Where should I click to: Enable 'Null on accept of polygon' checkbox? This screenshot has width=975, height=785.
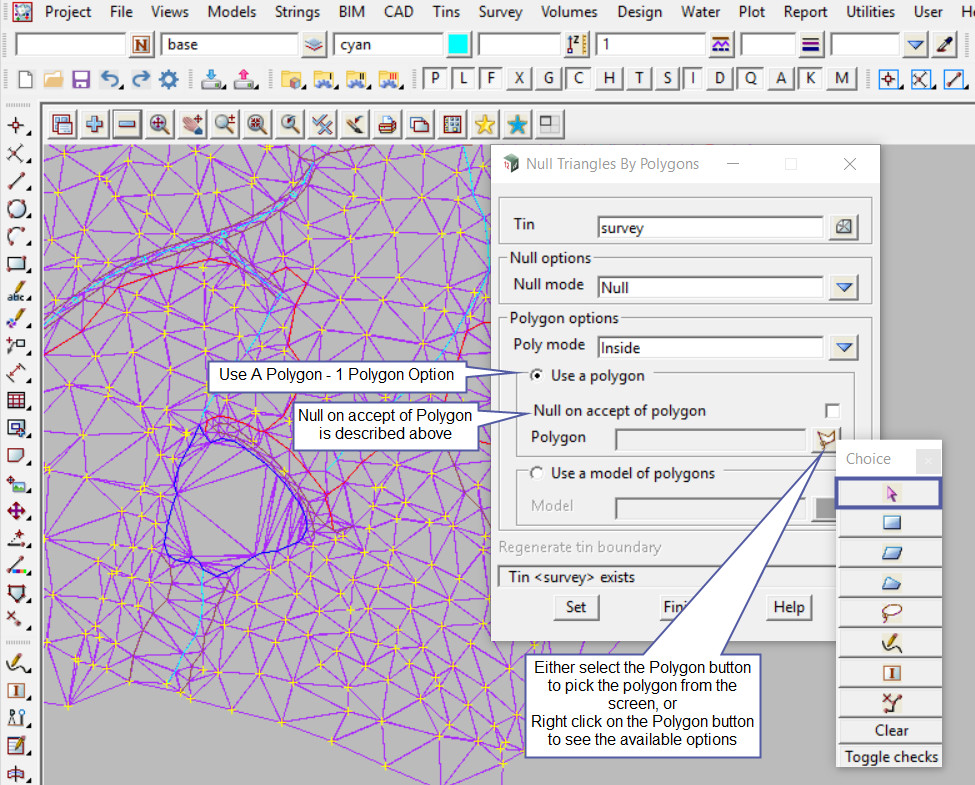click(x=832, y=411)
